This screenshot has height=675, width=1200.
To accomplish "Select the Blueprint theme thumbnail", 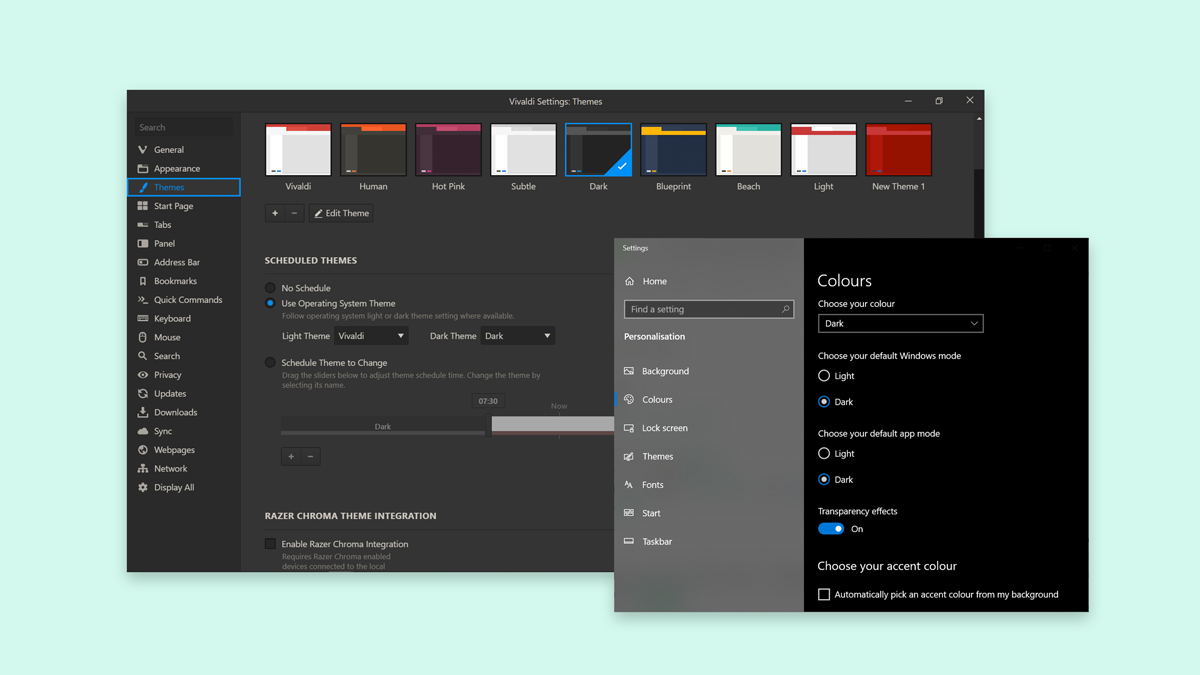I will (x=673, y=150).
